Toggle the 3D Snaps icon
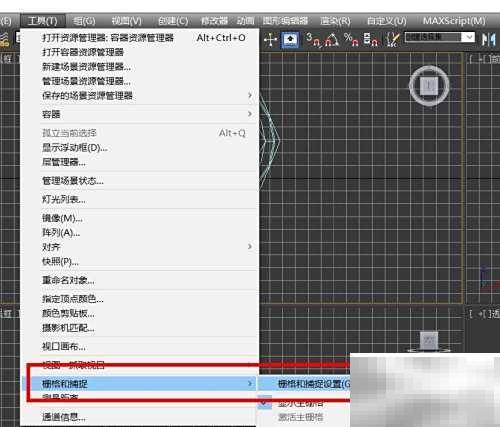 [314, 39]
